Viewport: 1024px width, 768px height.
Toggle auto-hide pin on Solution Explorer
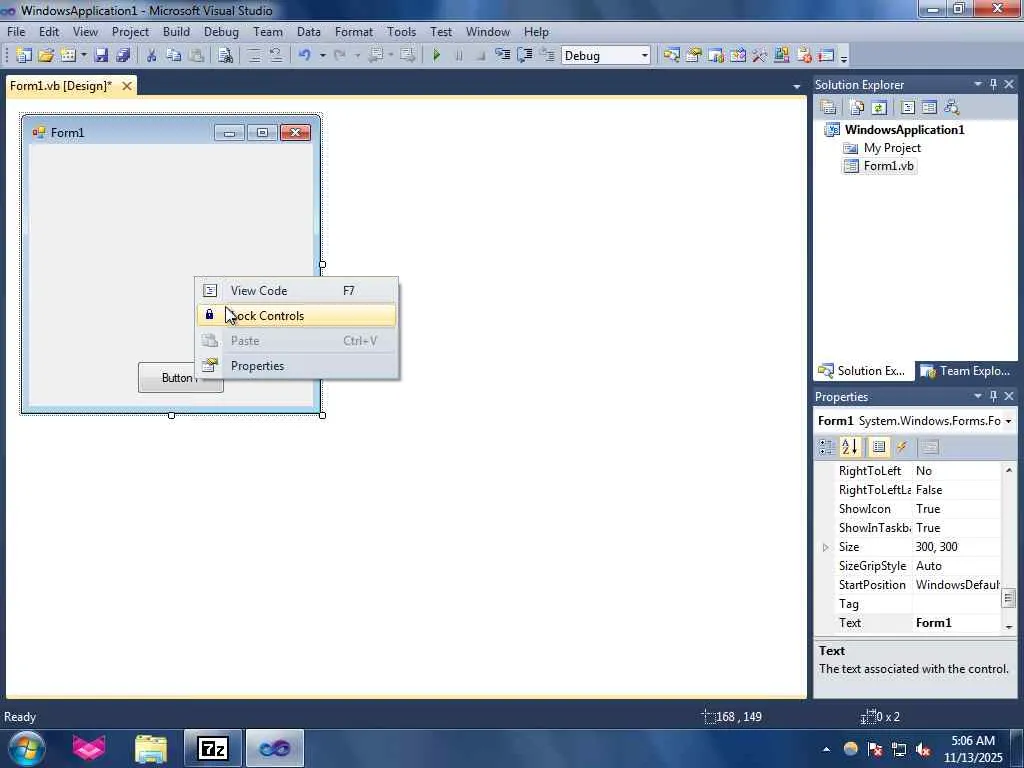click(x=993, y=84)
